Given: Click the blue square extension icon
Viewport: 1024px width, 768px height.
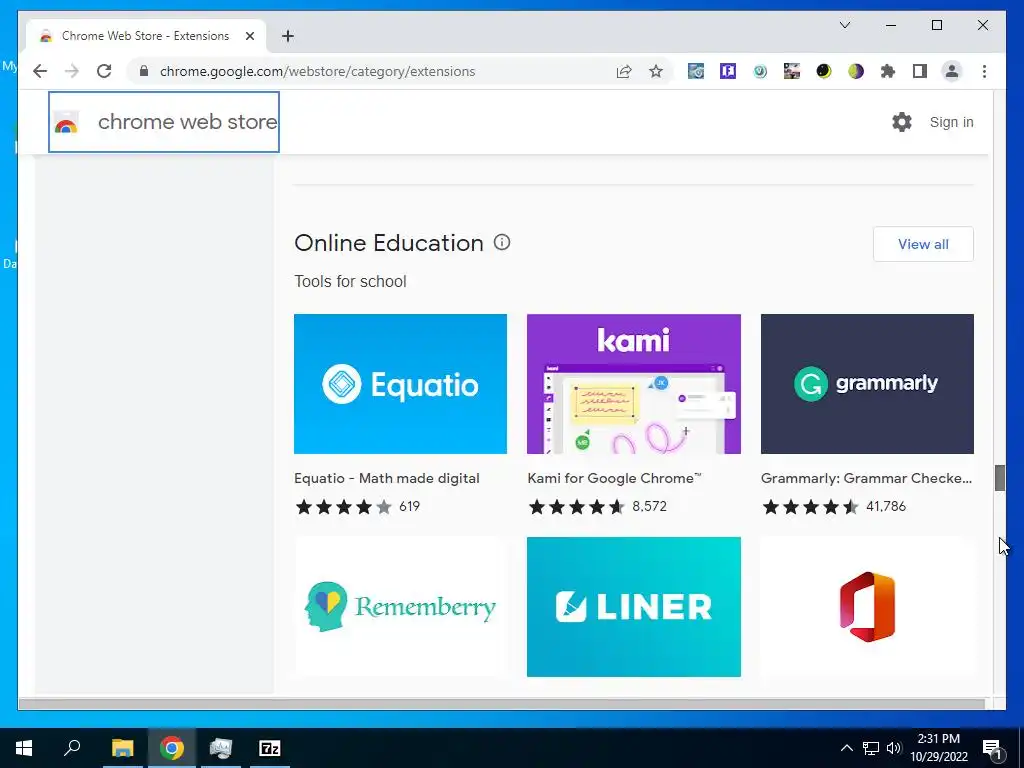Looking at the screenshot, I should pyautogui.click(x=728, y=71).
